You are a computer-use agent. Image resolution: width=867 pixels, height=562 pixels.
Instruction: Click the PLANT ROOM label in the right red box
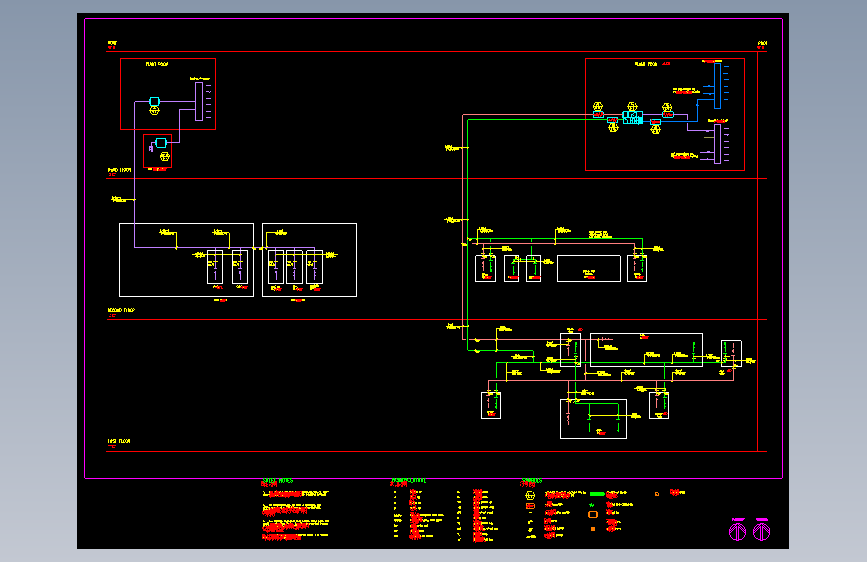click(x=646, y=64)
